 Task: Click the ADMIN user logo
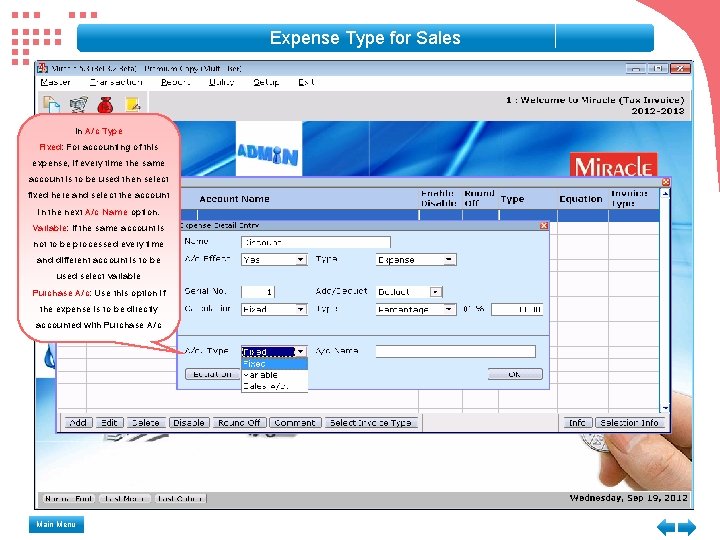pos(269,149)
